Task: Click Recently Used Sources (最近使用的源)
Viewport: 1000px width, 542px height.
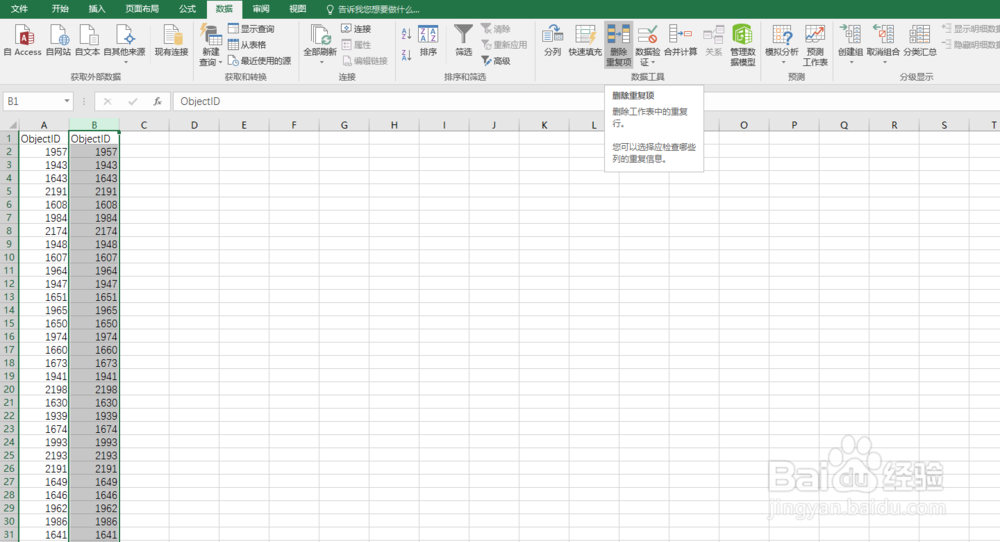Action: point(260,61)
